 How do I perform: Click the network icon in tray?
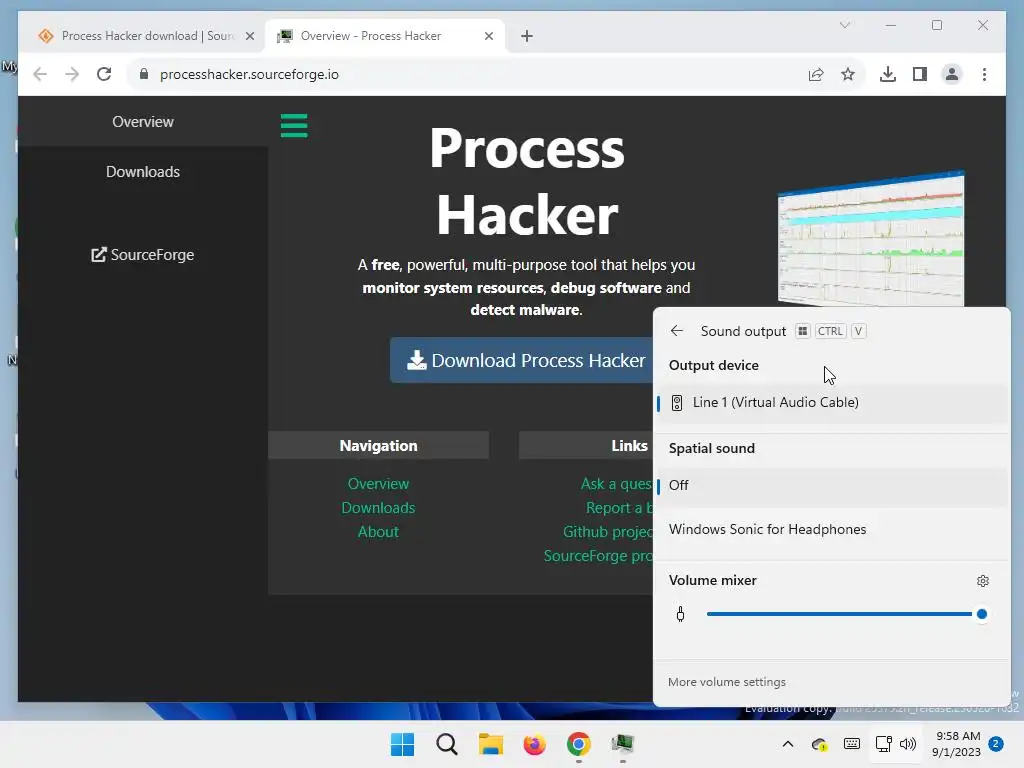tap(884, 744)
